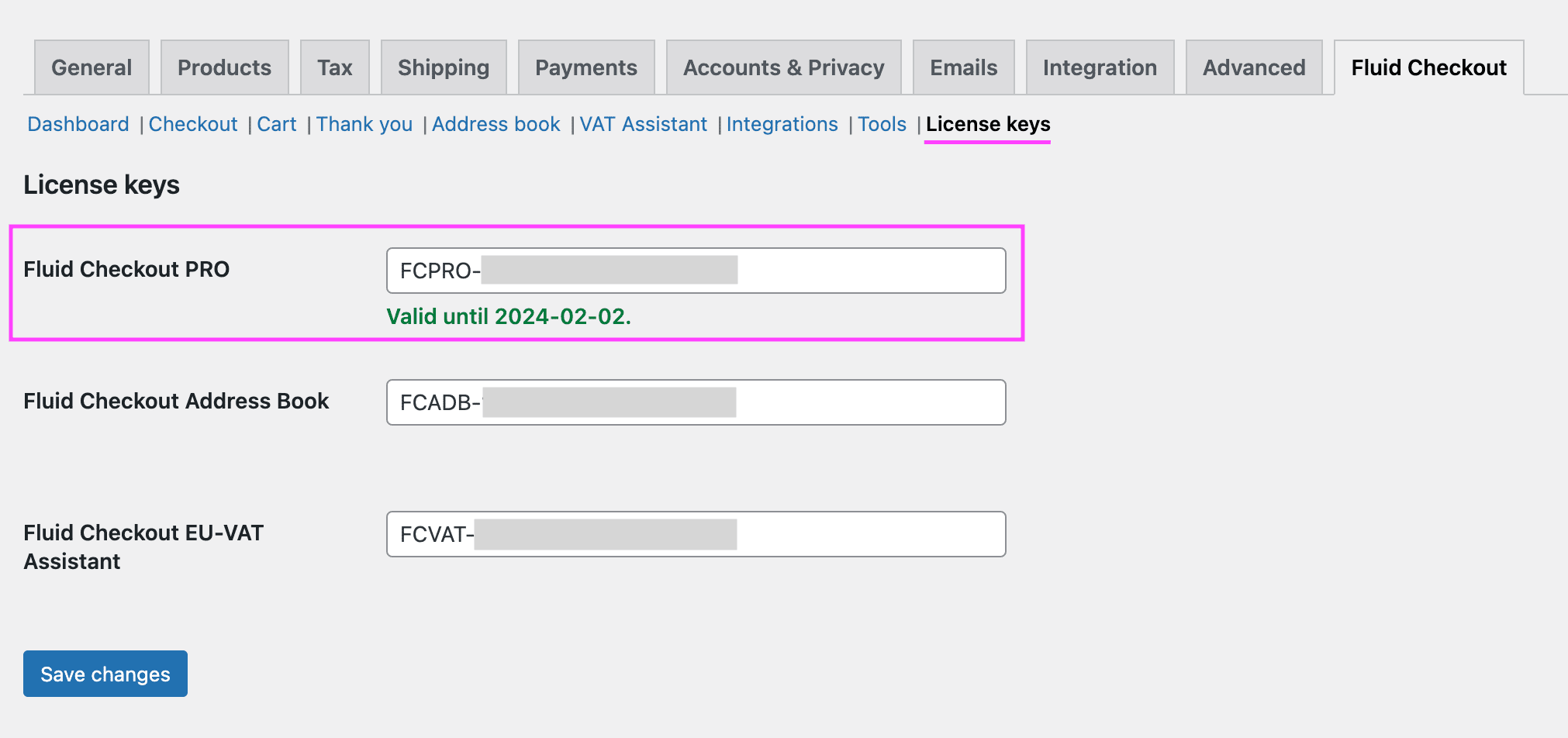Screen dimensions: 1568x738
Task: Switch to the Emails tab
Action: 963,68
